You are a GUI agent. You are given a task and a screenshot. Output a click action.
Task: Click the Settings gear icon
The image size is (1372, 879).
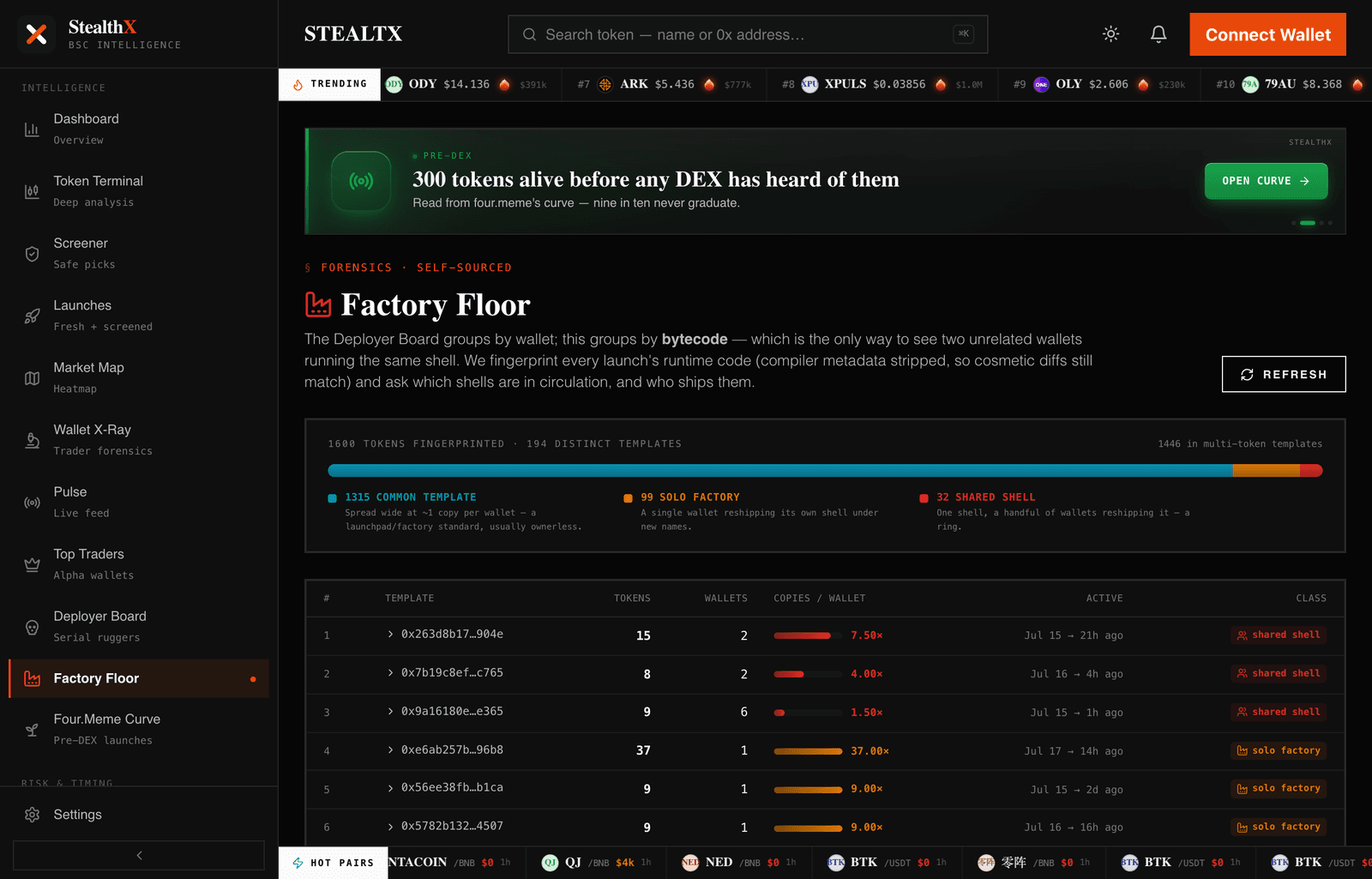pos(32,815)
